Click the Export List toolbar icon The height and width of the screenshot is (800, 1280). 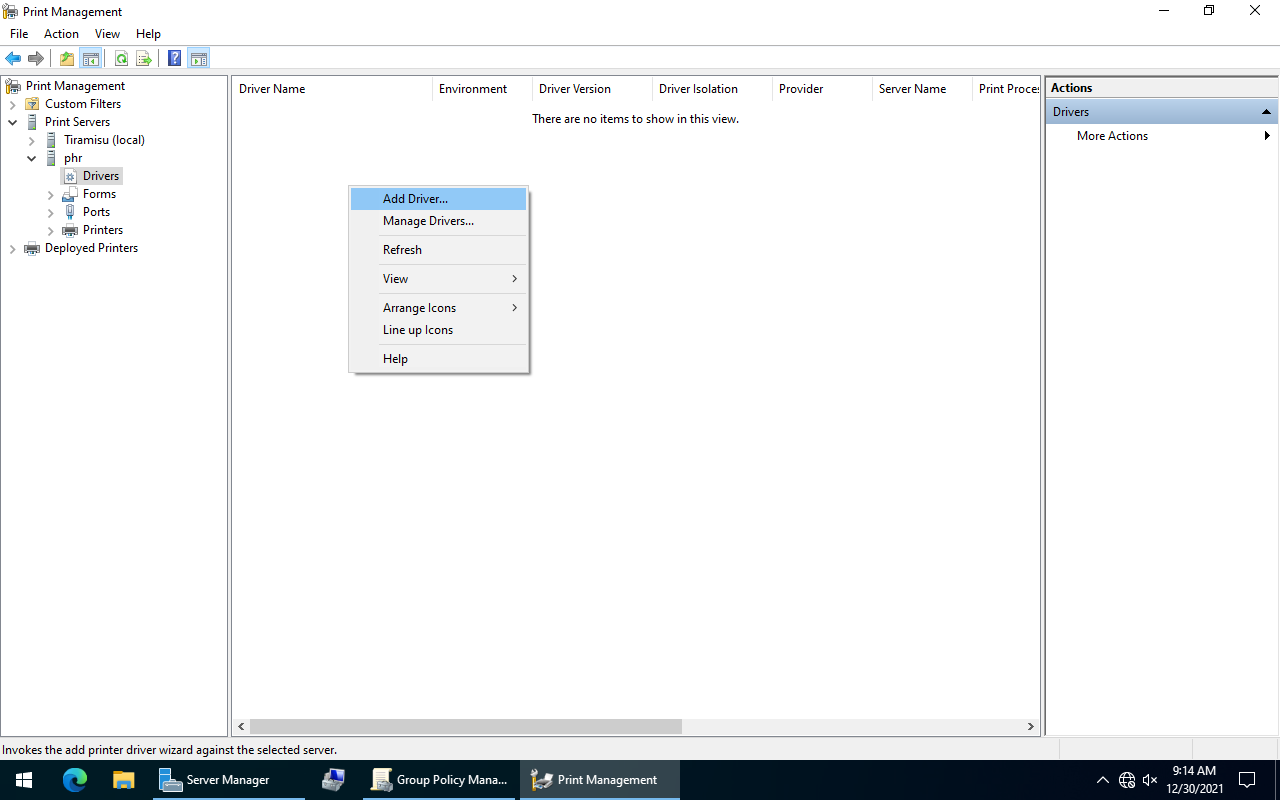(144, 57)
